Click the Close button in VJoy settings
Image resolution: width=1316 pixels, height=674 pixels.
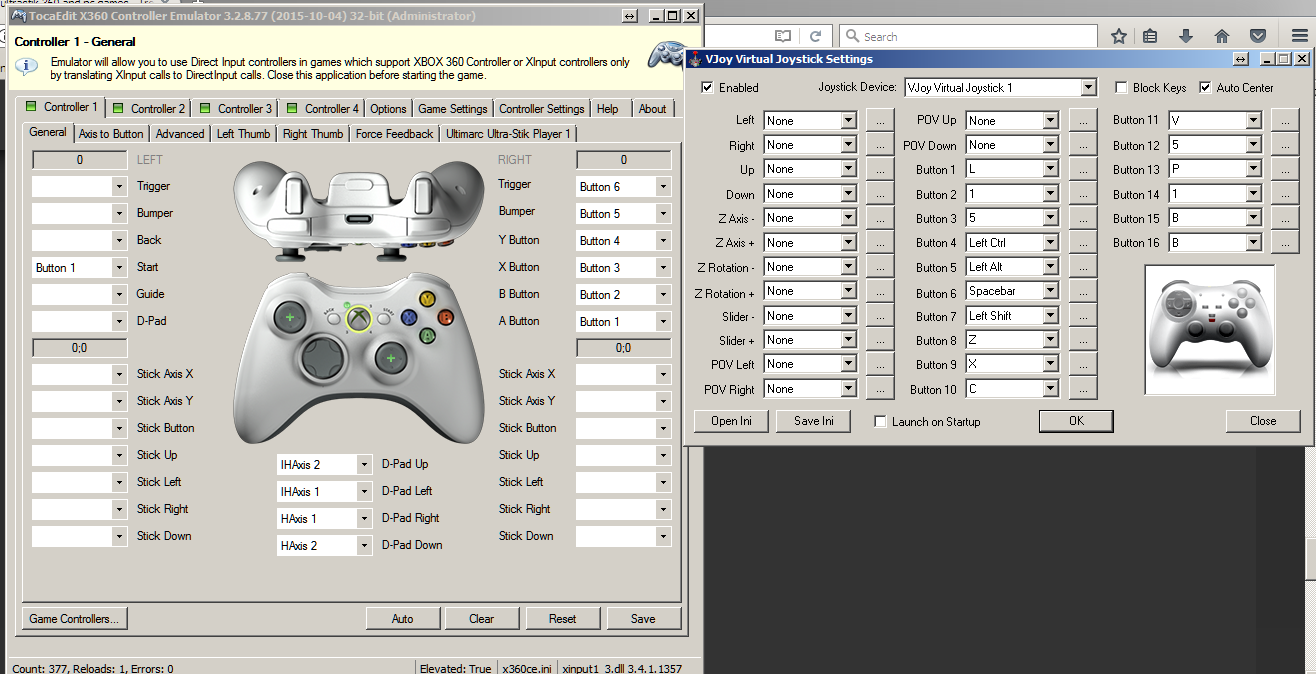(x=1263, y=421)
